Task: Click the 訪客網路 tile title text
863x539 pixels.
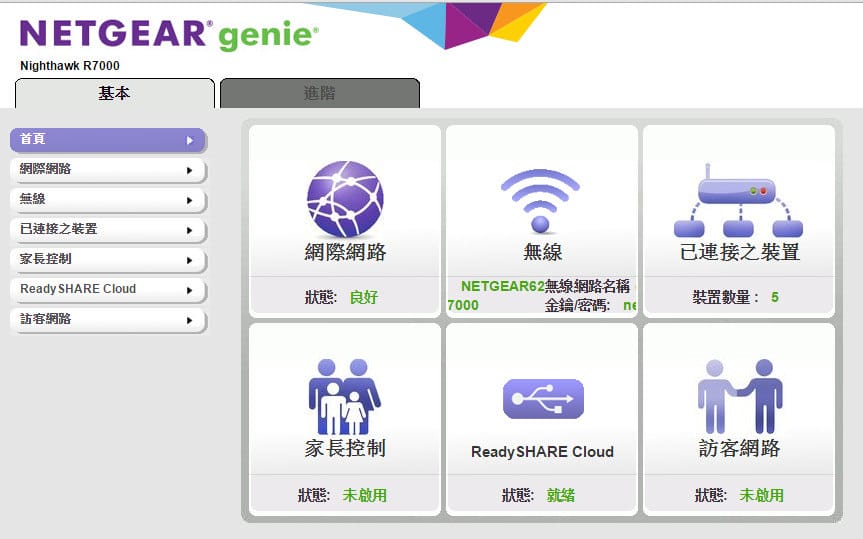Action: (739, 448)
